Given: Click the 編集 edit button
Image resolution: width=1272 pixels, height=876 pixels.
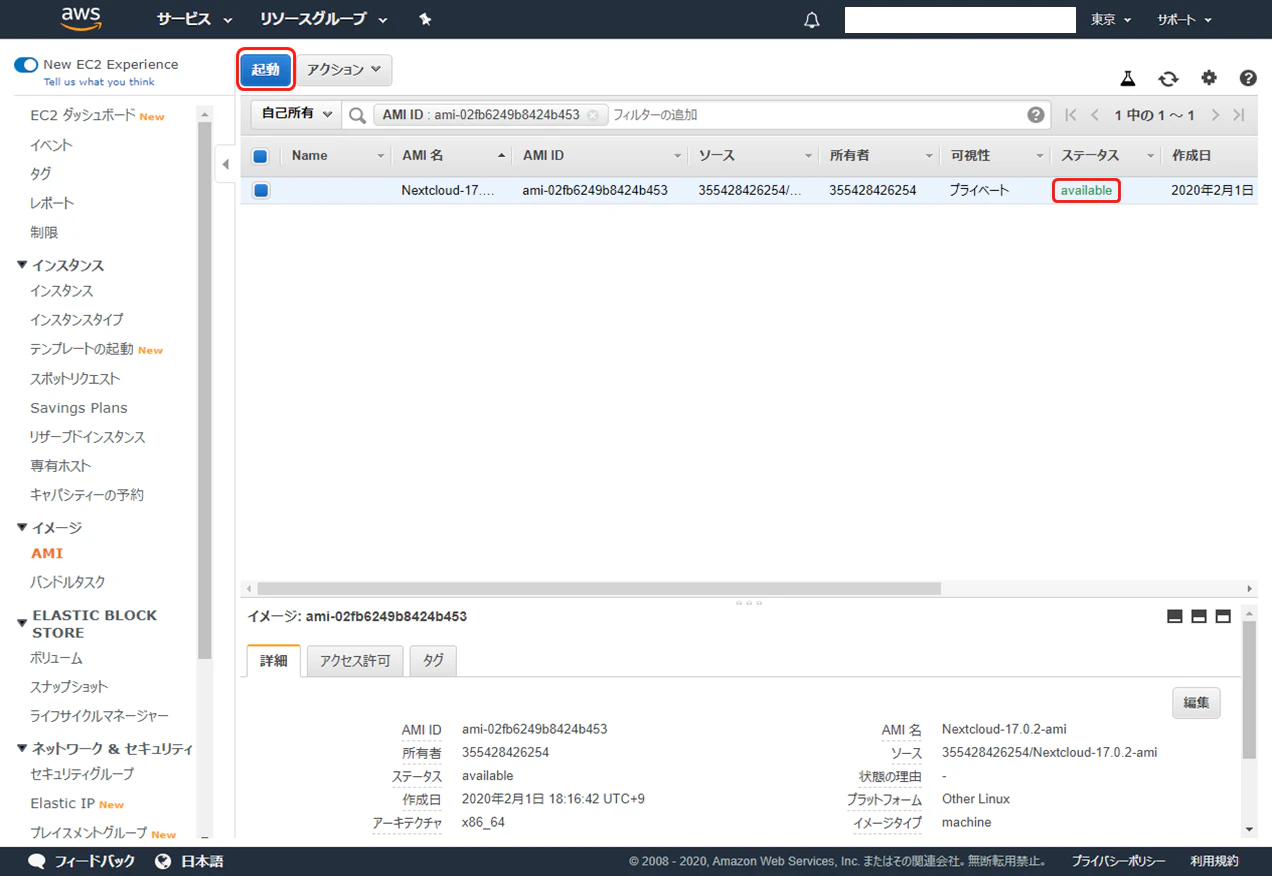Looking at the screenshot, I should 1196,703.
